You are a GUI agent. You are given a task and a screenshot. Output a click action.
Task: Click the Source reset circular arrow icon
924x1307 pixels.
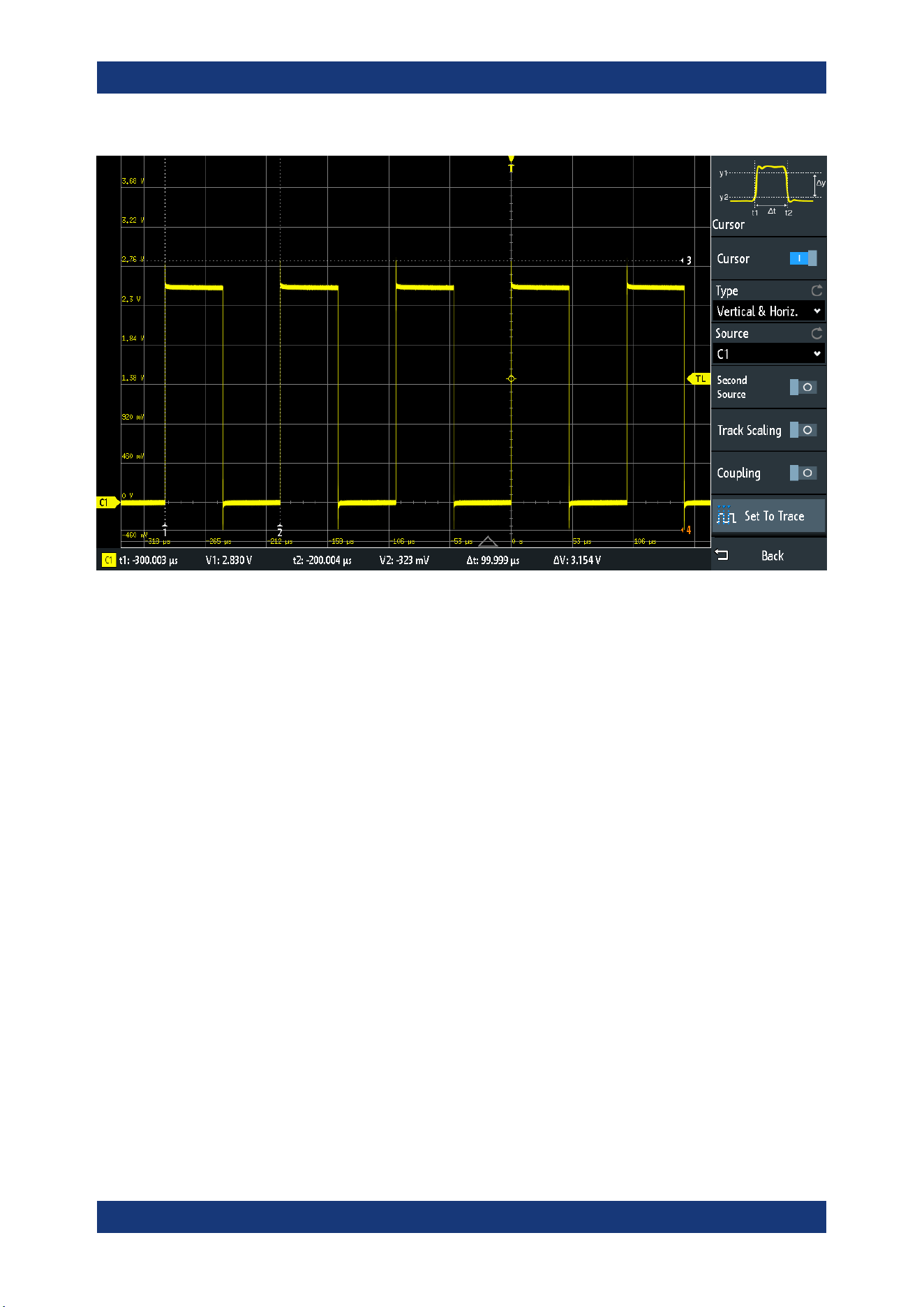pyautogui.click(x=817, y=333)
